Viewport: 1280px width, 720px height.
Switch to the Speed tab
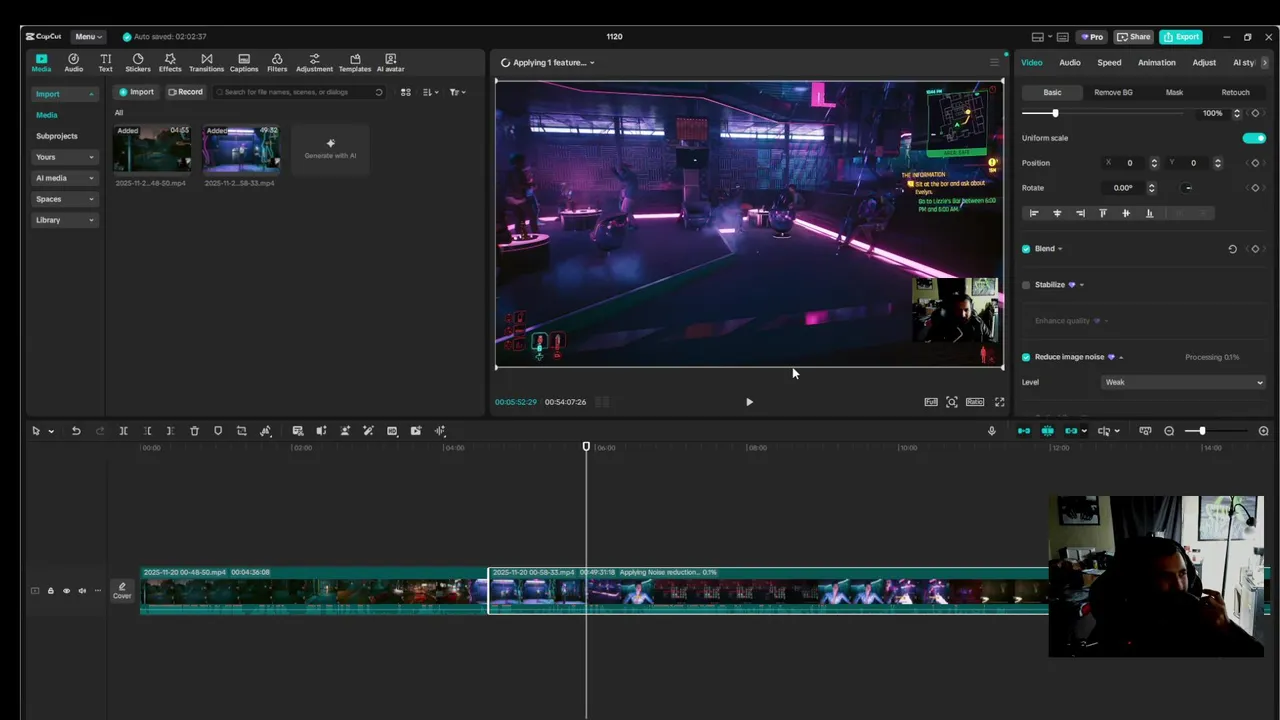click(x=1109, y=62)
